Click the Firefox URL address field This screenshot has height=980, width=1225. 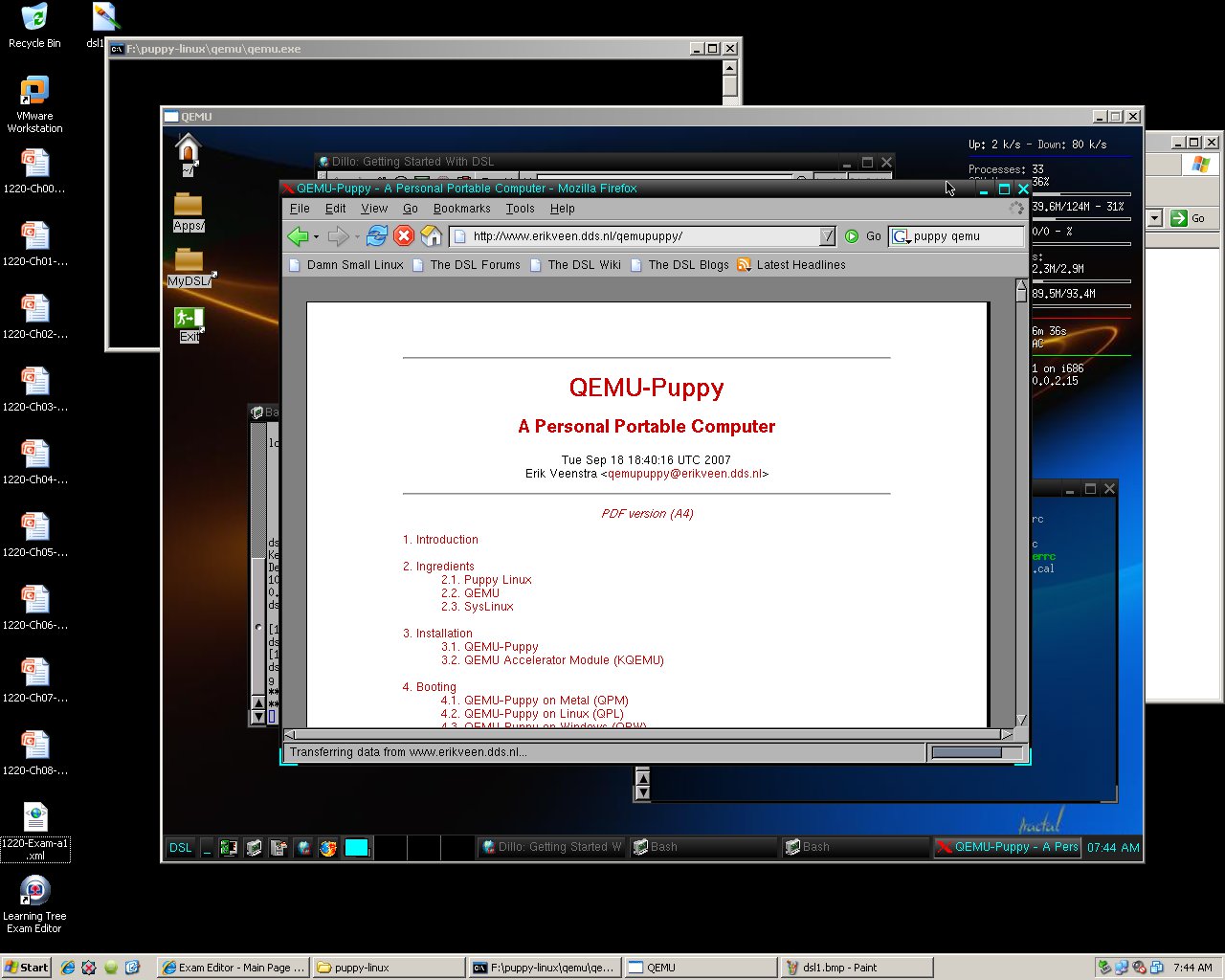click(643, 236)
